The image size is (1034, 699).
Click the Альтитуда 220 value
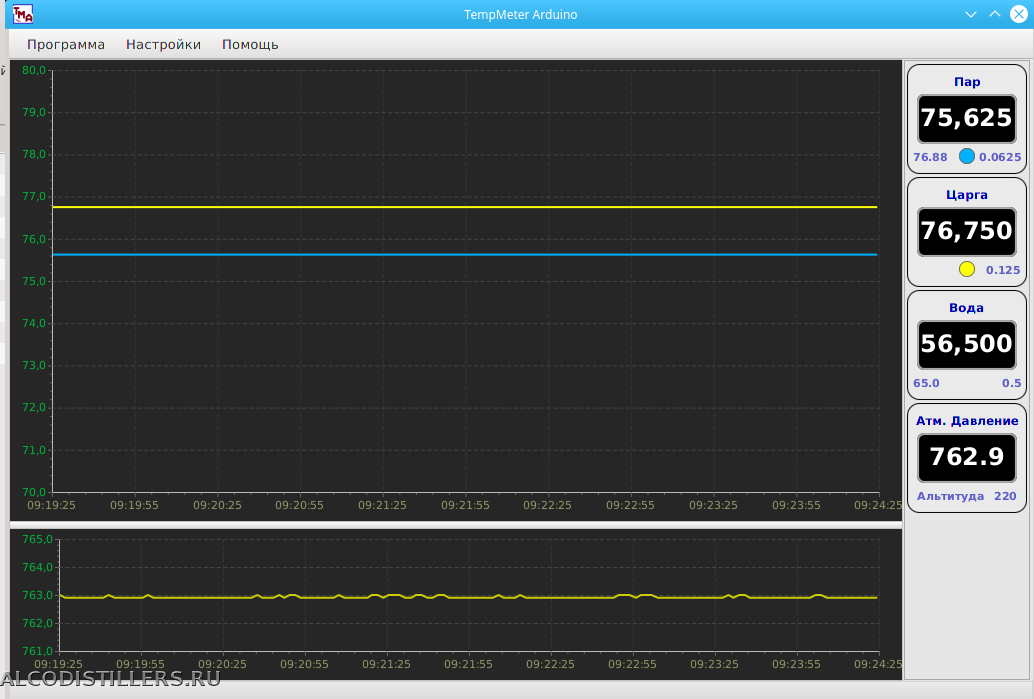coord(1005,496)
